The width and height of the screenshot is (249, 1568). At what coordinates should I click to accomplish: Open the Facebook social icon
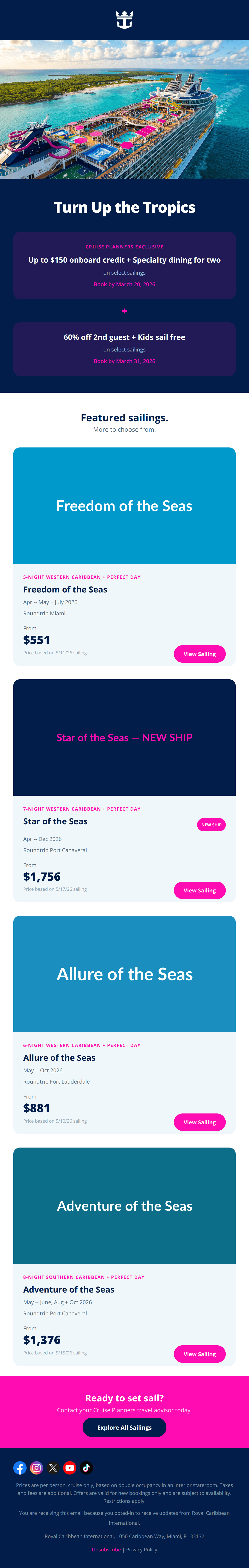click(x=20, y=1468)
